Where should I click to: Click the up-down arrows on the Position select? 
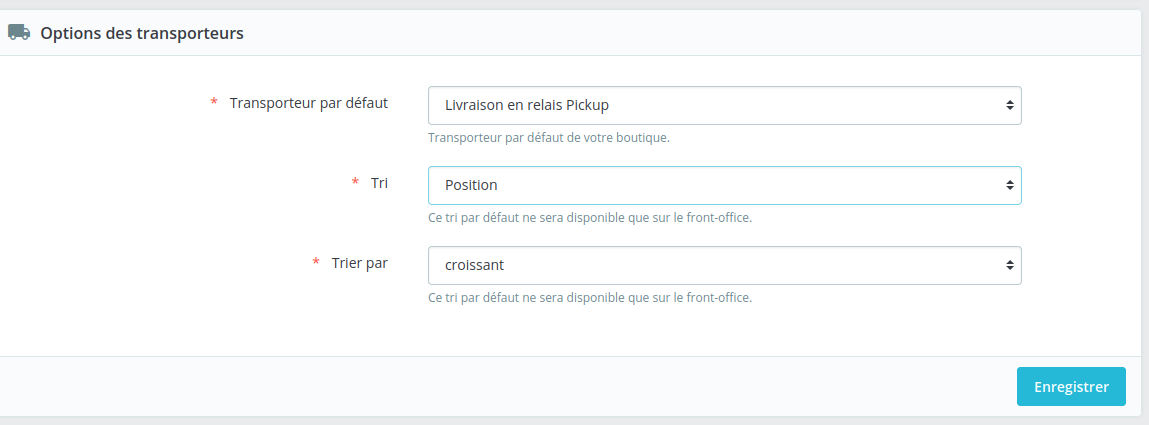pyautogui.click(x=1009, y=185)
